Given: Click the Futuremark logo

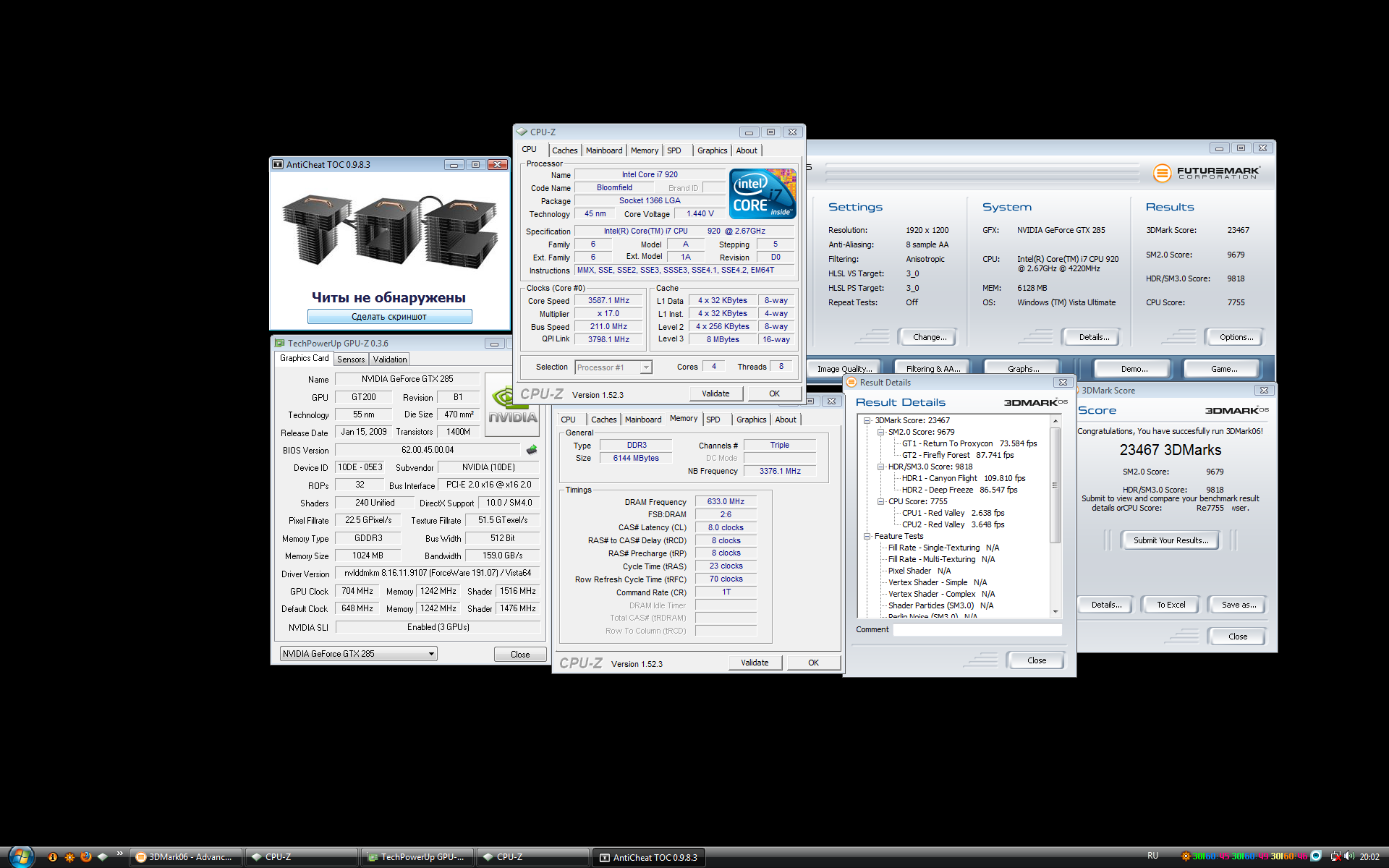Looking at the screenshot, I should [1206, 173].
